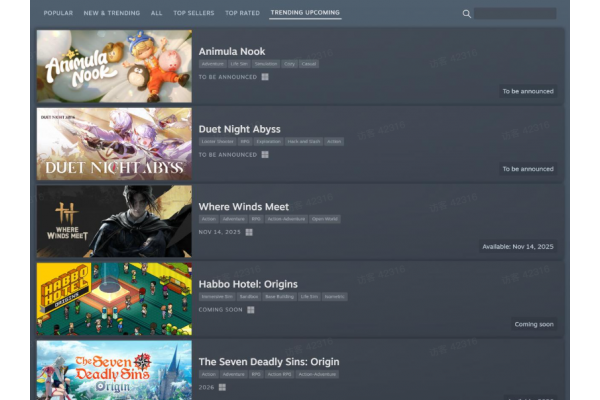Screen dimensions: 600x400
Task: Click Action-Adventure tag on Seven Deadly Sins
Action: 317,374
